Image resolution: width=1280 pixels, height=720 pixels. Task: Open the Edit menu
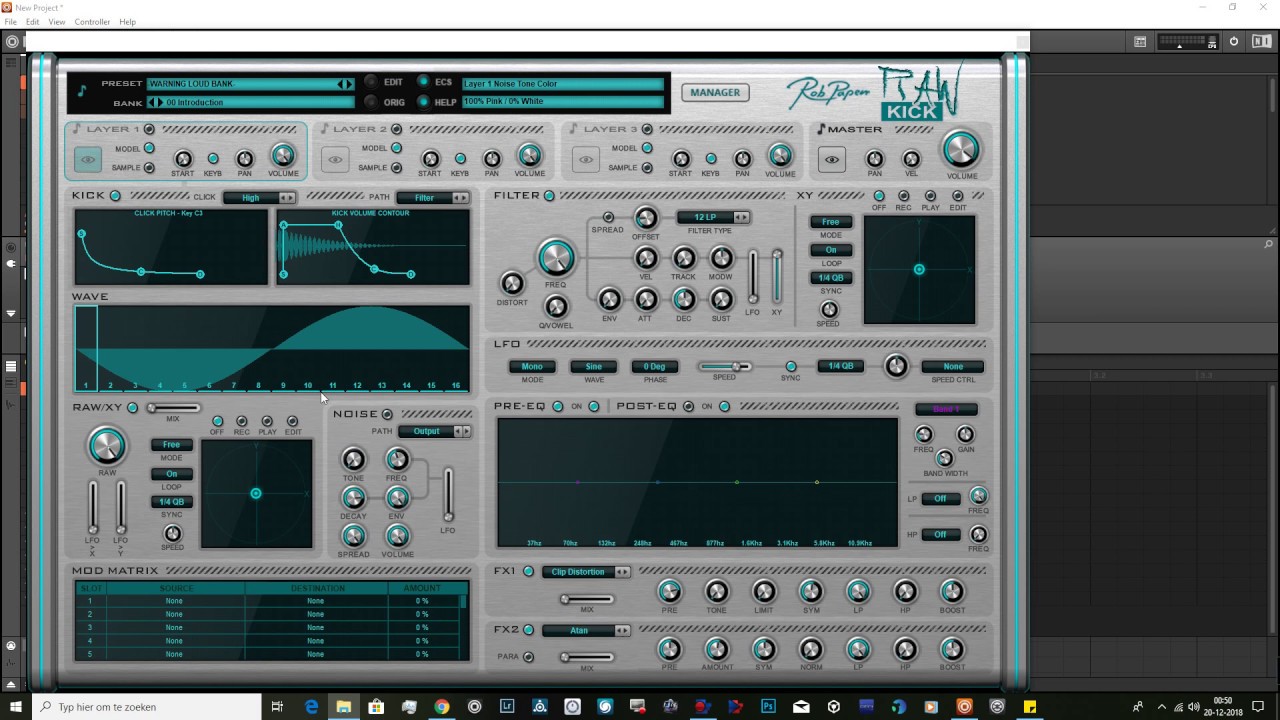[33, 22]
